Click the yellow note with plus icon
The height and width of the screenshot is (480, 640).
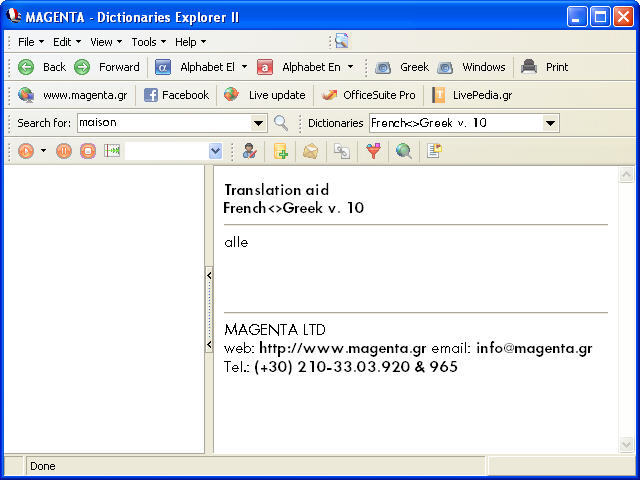[x=281, y=151]
